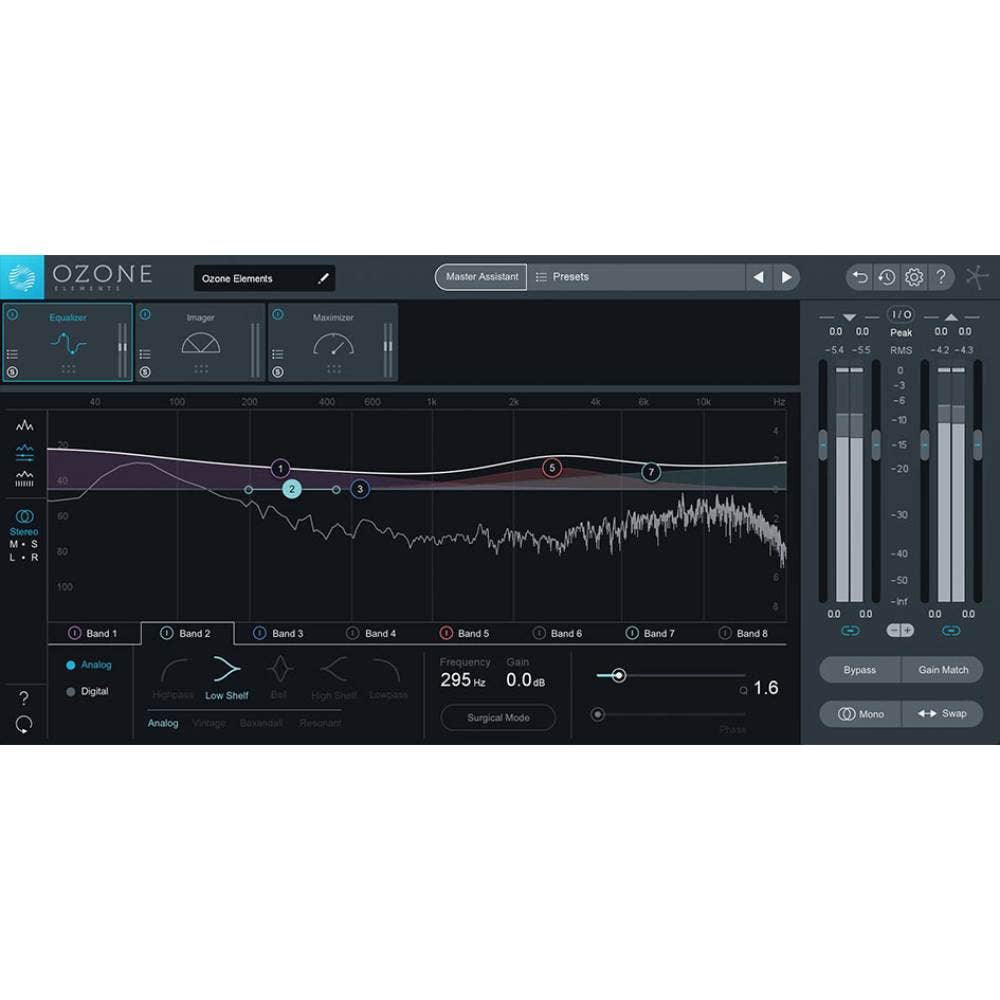The image size is (1000, 1000).
Task: Select the Analog EQ mode
Action: coord(89,665)
